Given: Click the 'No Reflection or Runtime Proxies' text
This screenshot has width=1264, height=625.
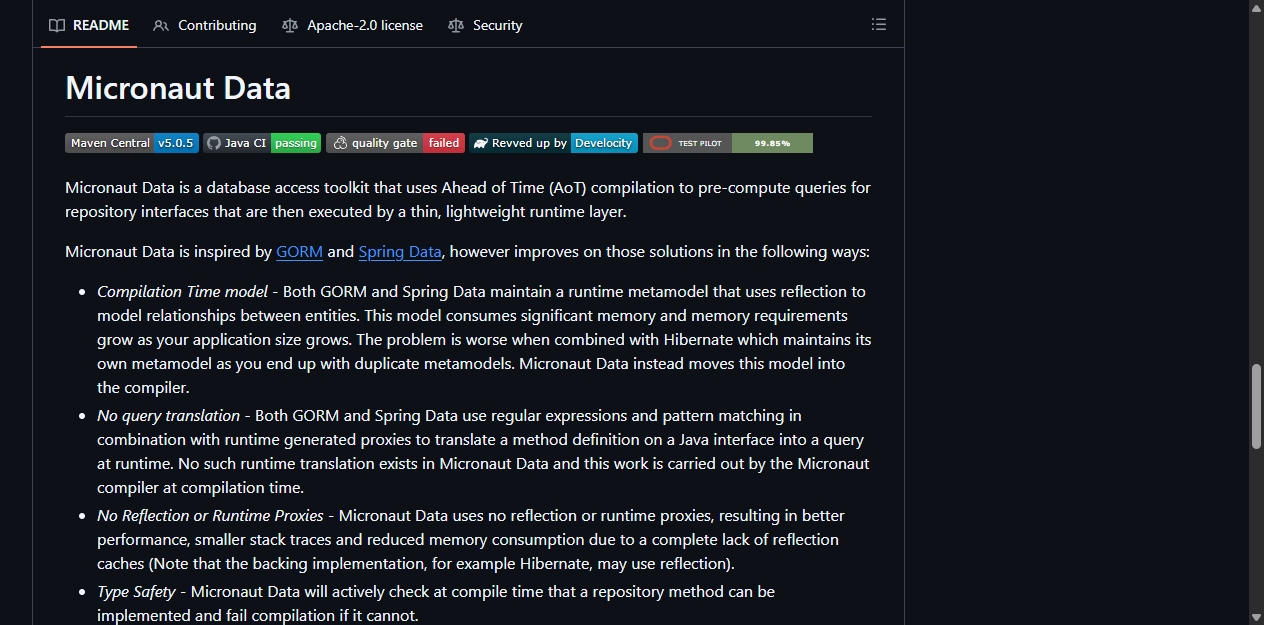Looking at the screenshot, I should pos(210,516).
